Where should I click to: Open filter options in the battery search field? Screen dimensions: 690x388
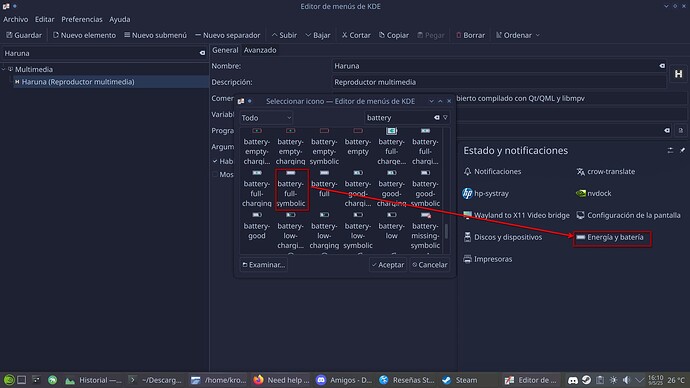[x=445, y=117]
